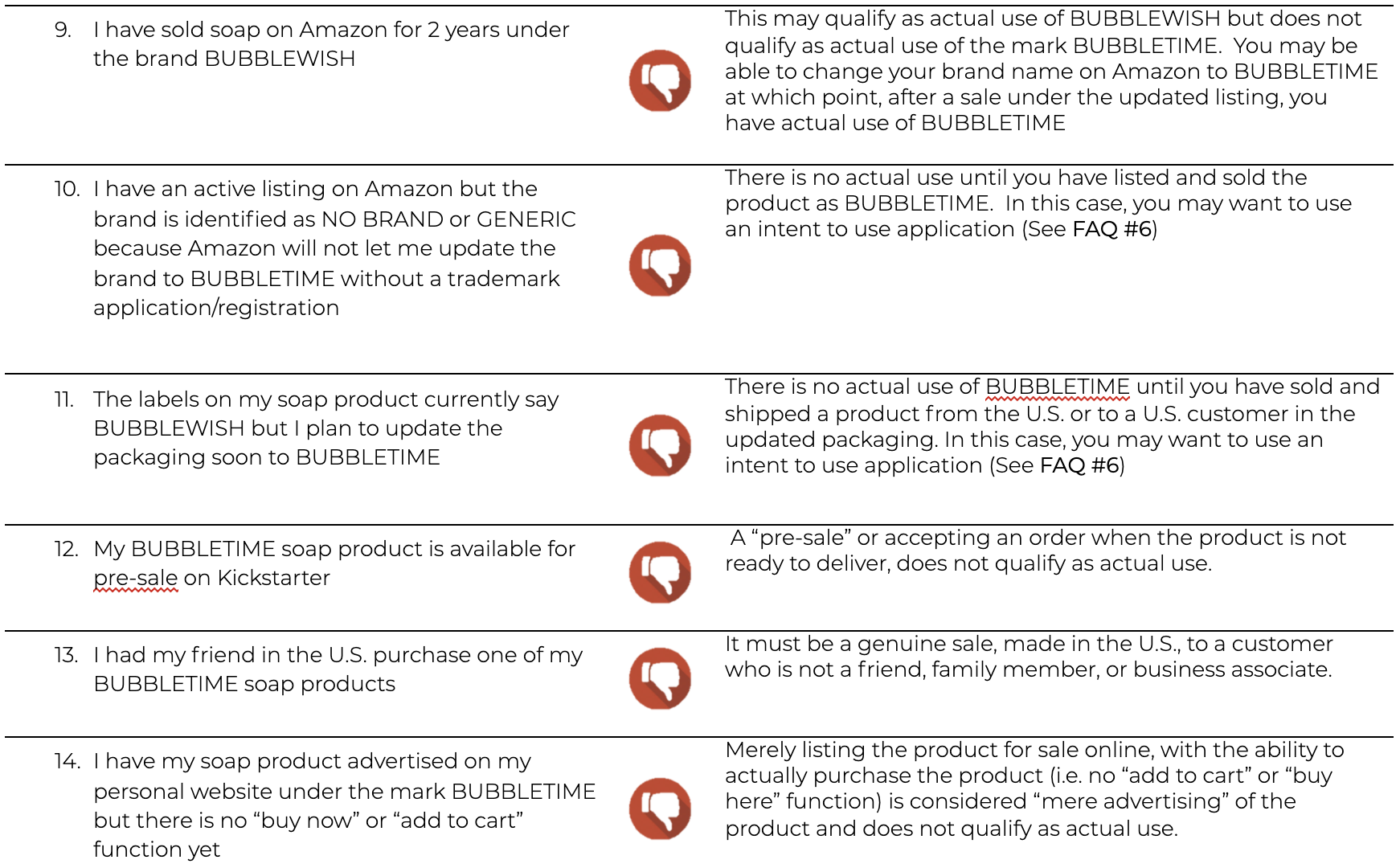Click the red-underlined word pre-sale
The height and width of the screenshot is (868, 1400).
[x=135, y=578]
